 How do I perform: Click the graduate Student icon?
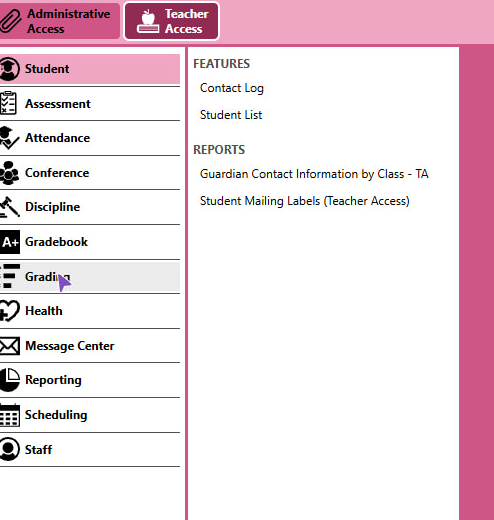click(x=9, y=69)
